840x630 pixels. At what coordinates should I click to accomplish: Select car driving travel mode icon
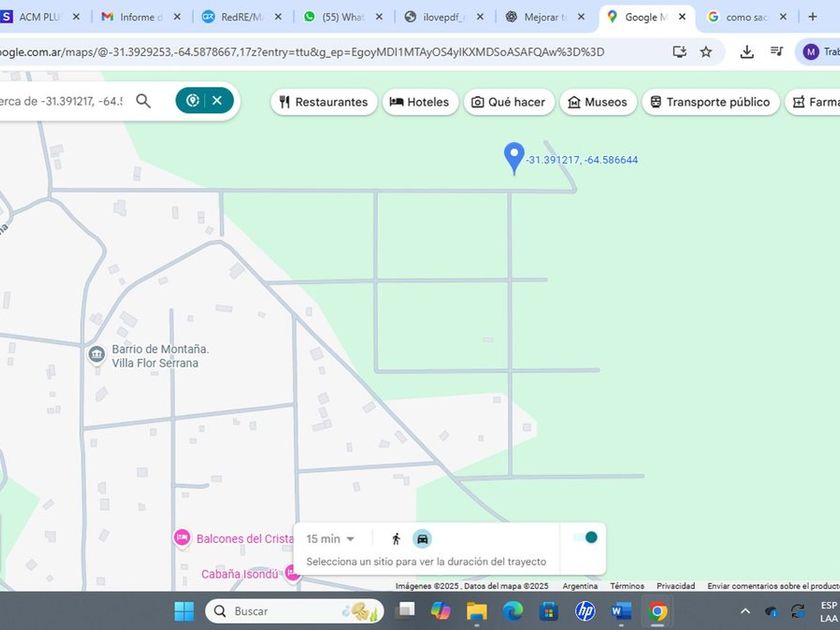point(422,539)
